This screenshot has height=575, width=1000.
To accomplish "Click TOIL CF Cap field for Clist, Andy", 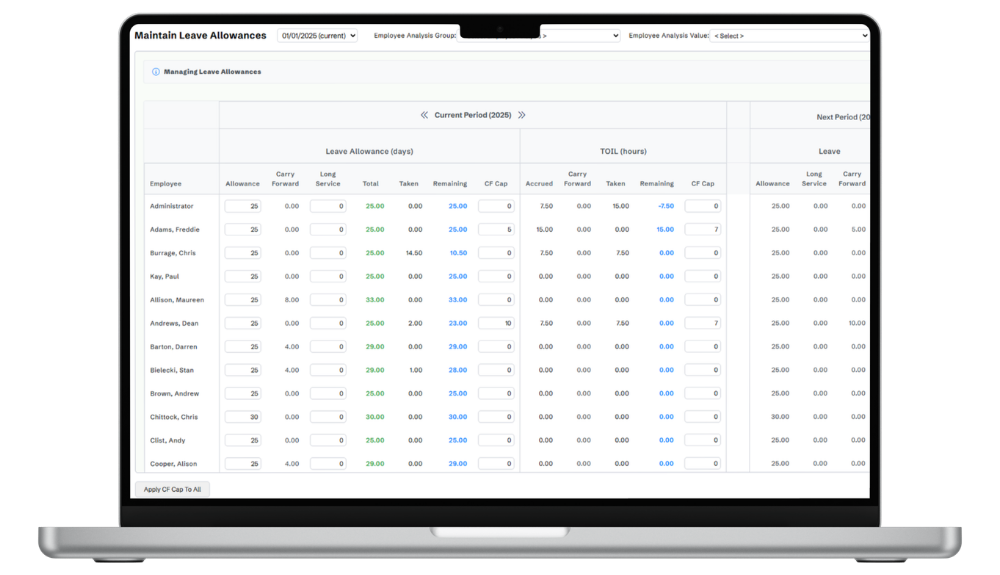I will pyautogui.click(x=703, y=440).
